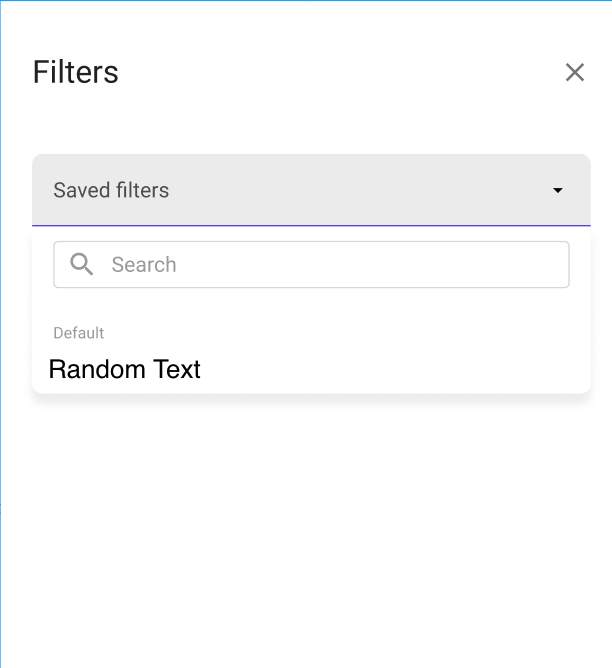This screenshot has height=668, width=612.
Task: Pick the Random Text saved filter
Action: click(x=125, y=369)
